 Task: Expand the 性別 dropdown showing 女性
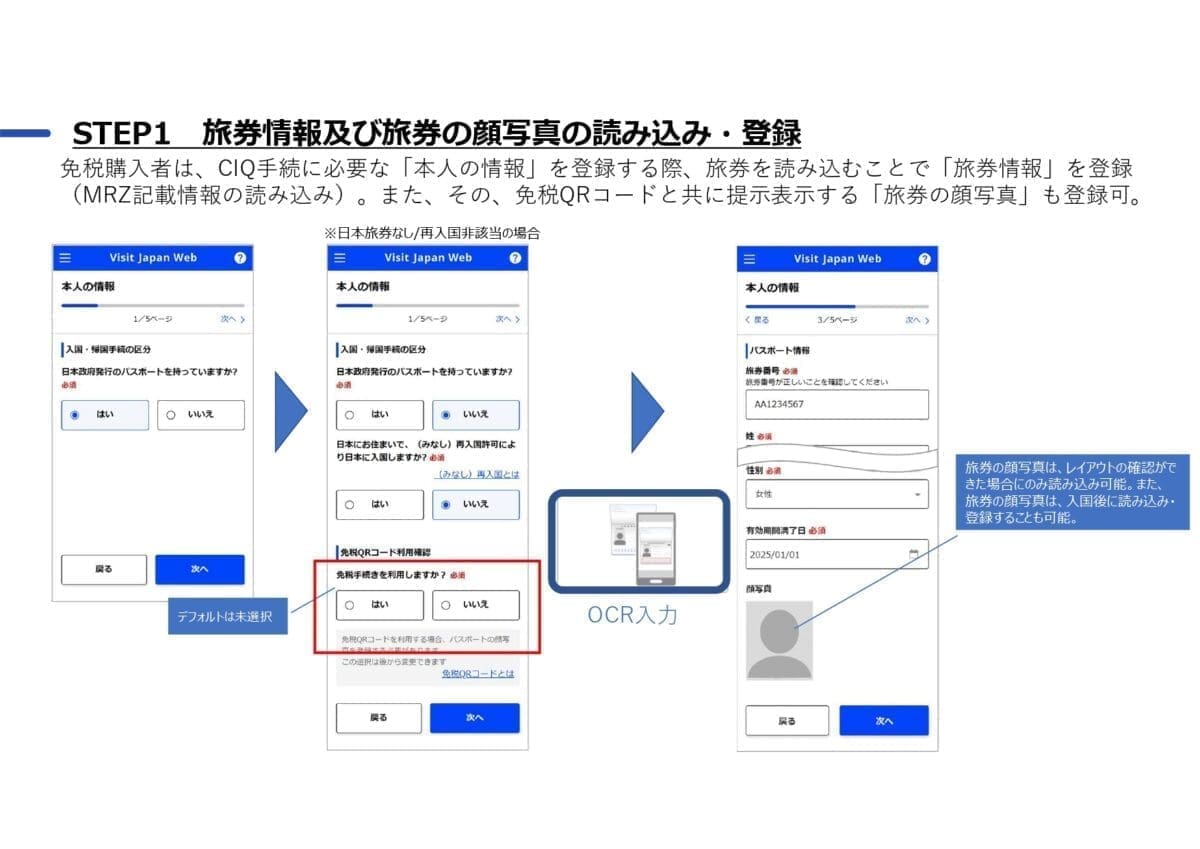(x=836, y=494)
